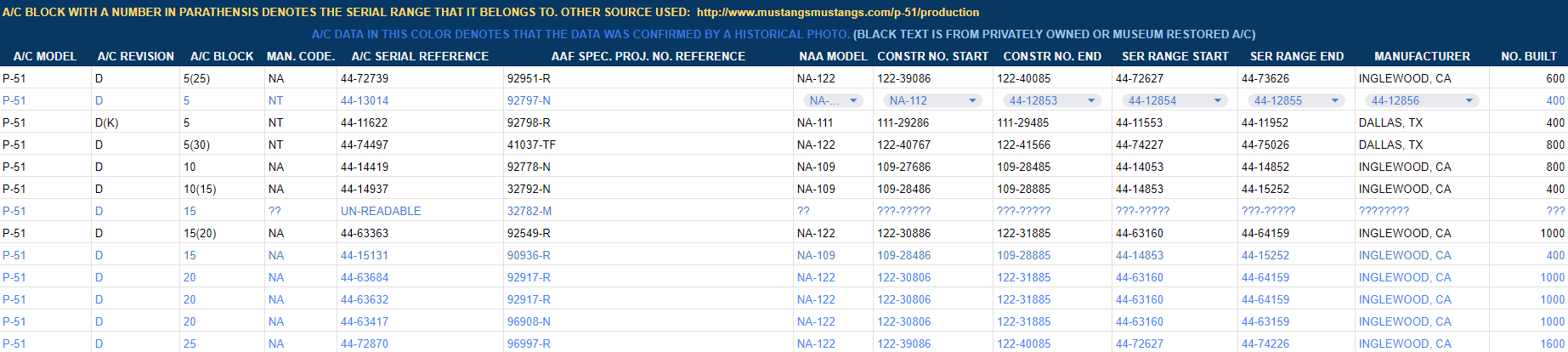Viewport: 1568px width, 352px height.
Task: Select serial reference cell 44-11622
Action: pos(420,122)
